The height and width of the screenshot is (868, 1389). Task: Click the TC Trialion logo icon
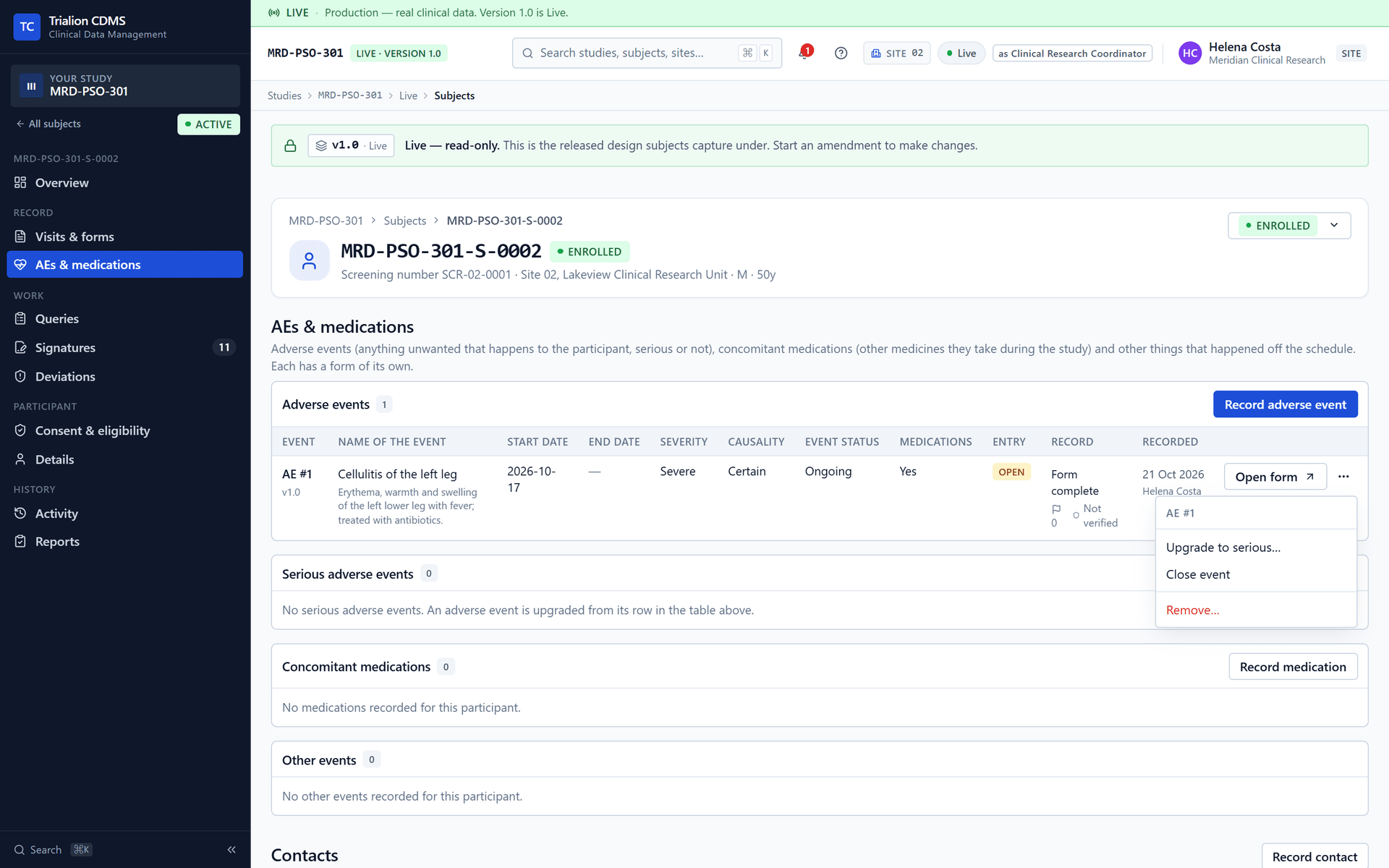click(x=27, y=27)
